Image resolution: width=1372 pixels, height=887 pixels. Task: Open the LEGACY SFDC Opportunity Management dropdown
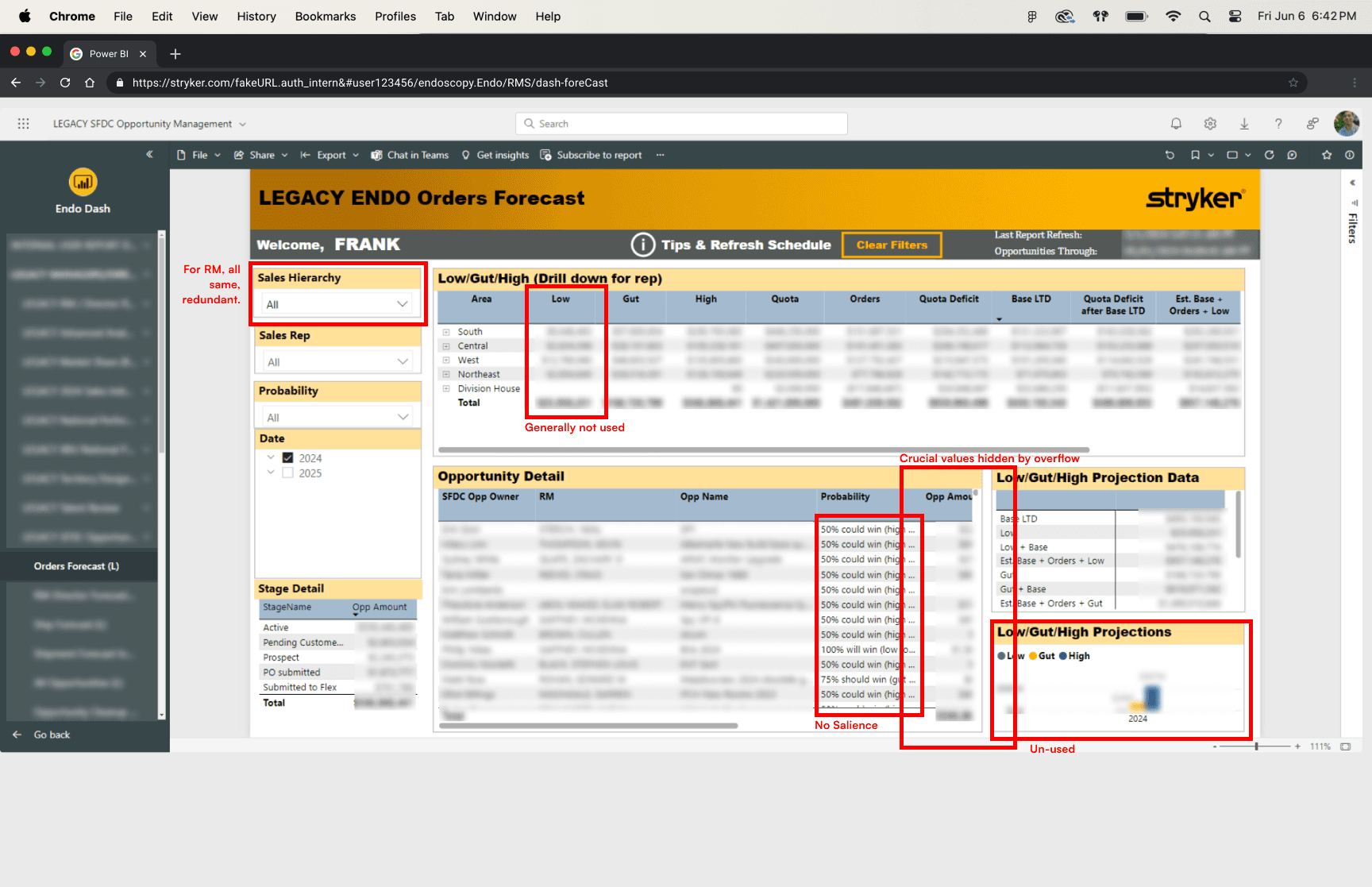149,124
